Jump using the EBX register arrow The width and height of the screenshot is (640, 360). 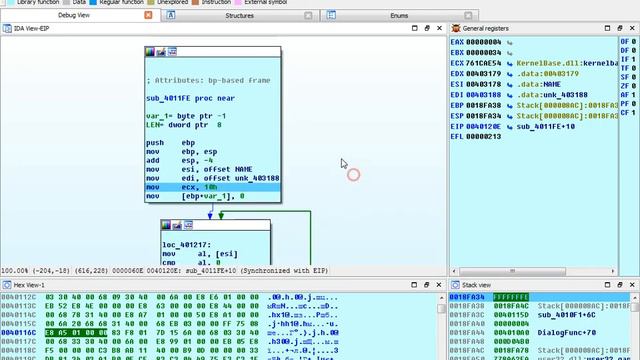pyautogui.click(x=510, y=53)
